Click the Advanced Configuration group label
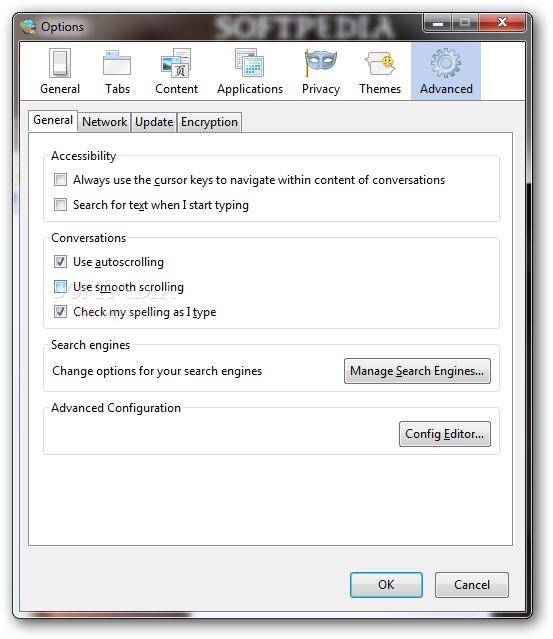Viewport: 553px width, 639px height. pos(116,408)
